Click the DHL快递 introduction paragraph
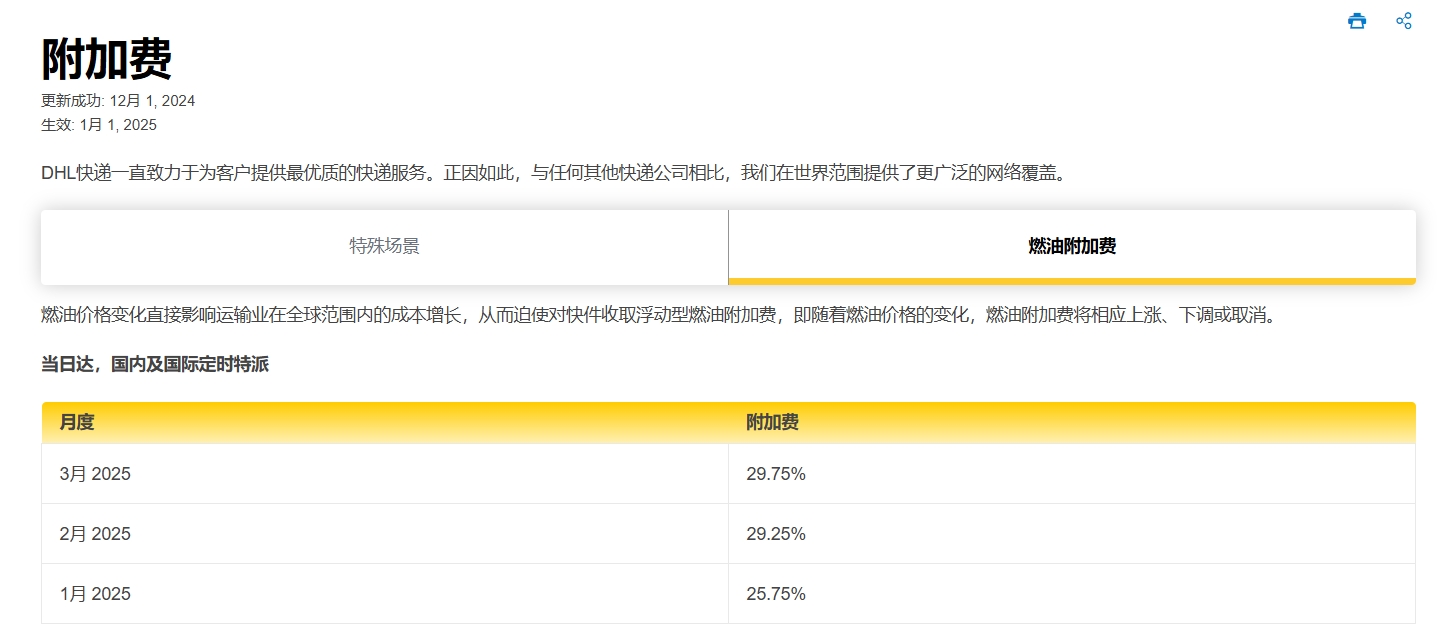Screen dimensions: 1437x635 [x=554, y=173]
